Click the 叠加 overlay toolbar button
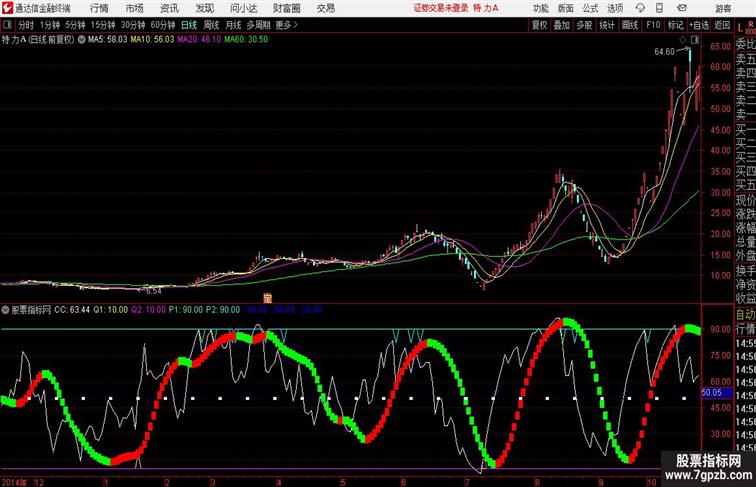 (x=562, y=25)
